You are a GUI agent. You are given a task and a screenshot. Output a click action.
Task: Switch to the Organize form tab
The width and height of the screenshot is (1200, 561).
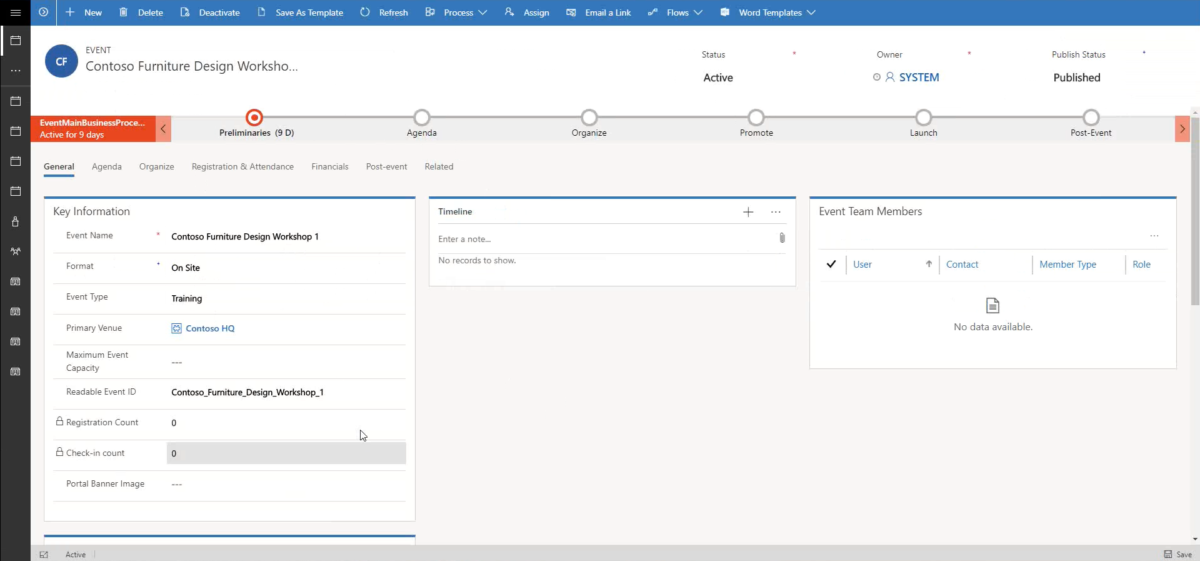157,167
